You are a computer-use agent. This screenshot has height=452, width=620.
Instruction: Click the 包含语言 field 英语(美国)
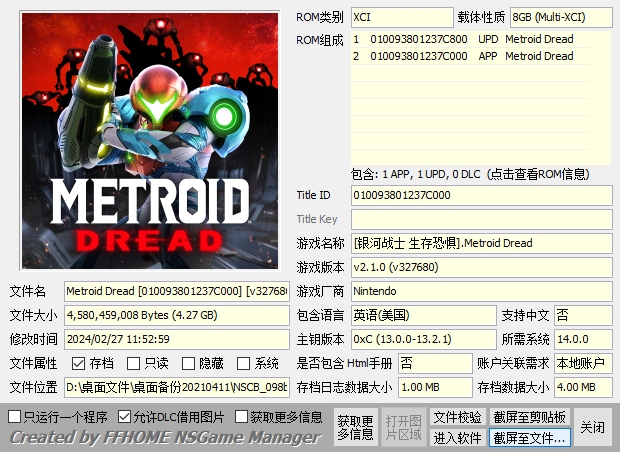click(423, 315)
